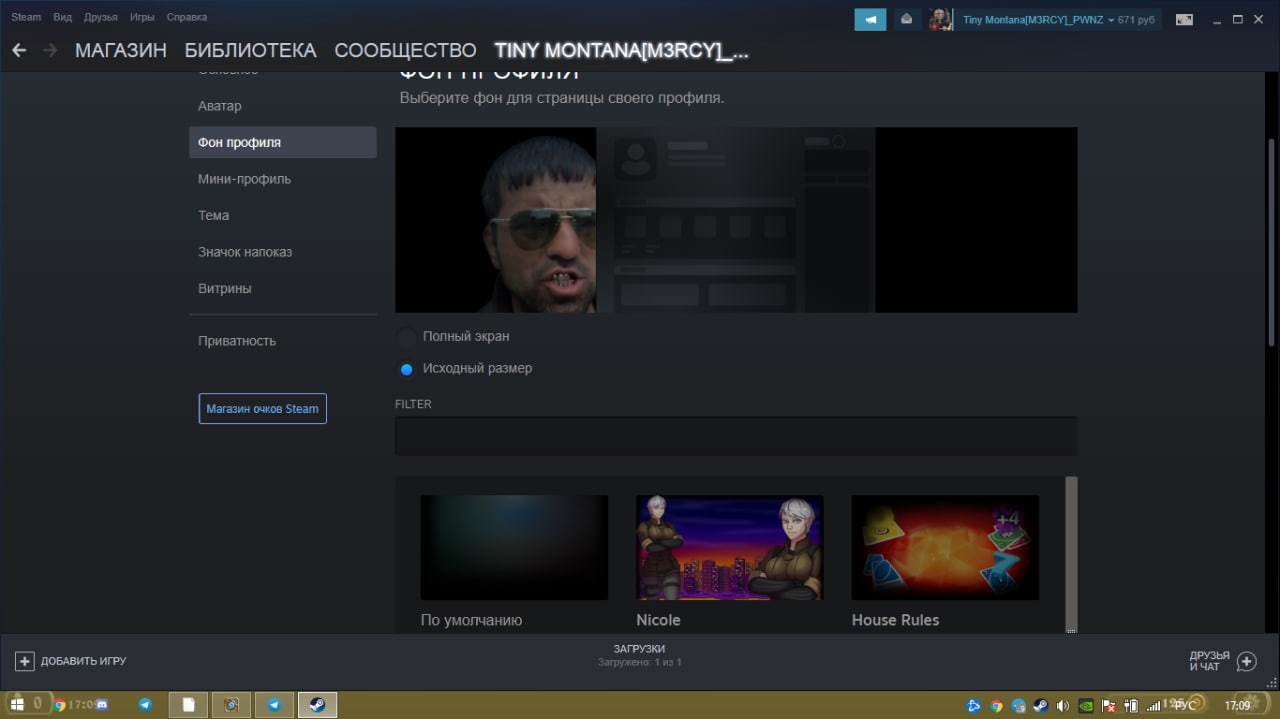Click the background list scrollbar

(1072, 554)
